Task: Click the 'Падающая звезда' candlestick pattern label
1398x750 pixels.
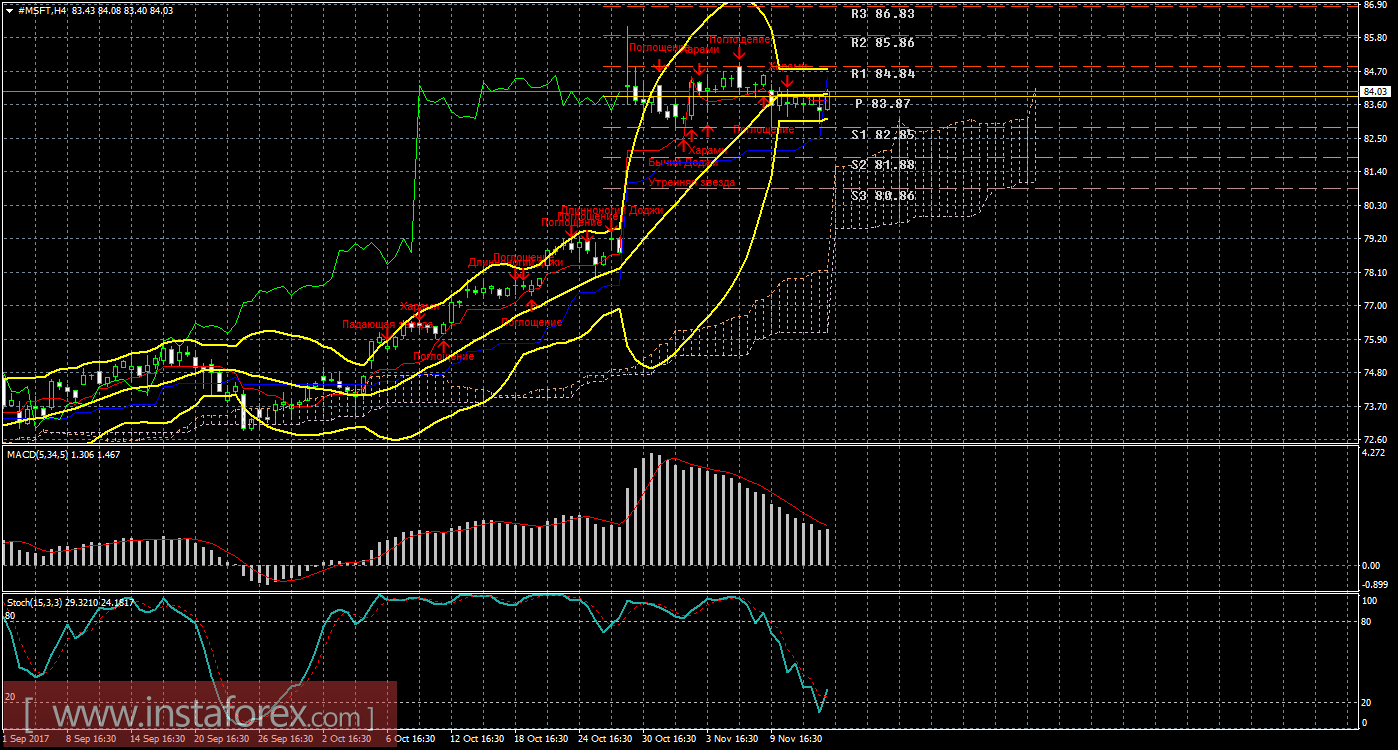Action: tap(372, 324)
